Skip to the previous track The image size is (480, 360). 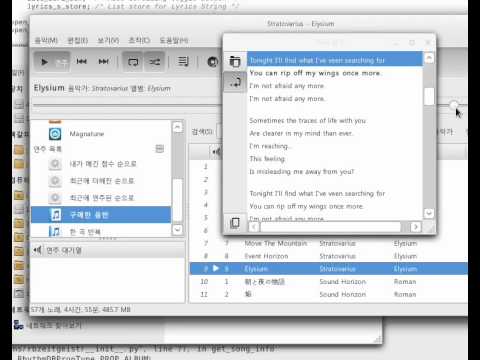pos(81,61)
